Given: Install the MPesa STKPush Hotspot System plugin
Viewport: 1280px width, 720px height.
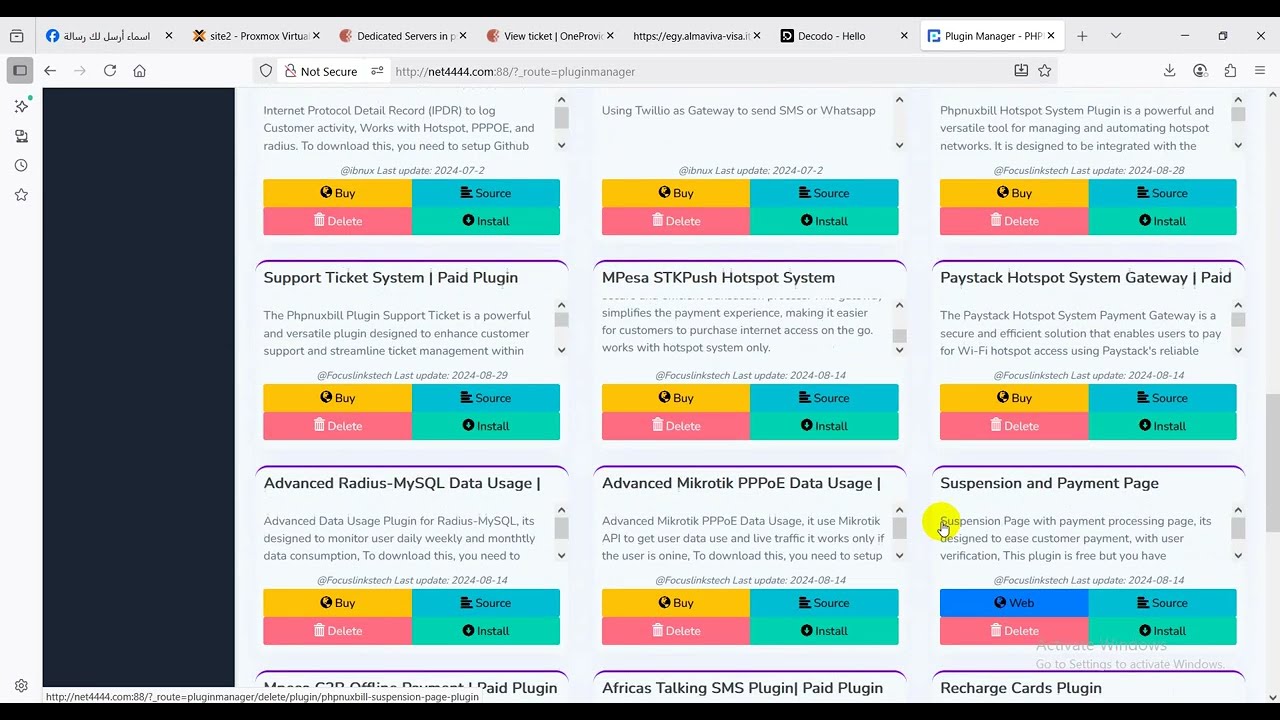Looking at the screenshot, I should point(824,426).
